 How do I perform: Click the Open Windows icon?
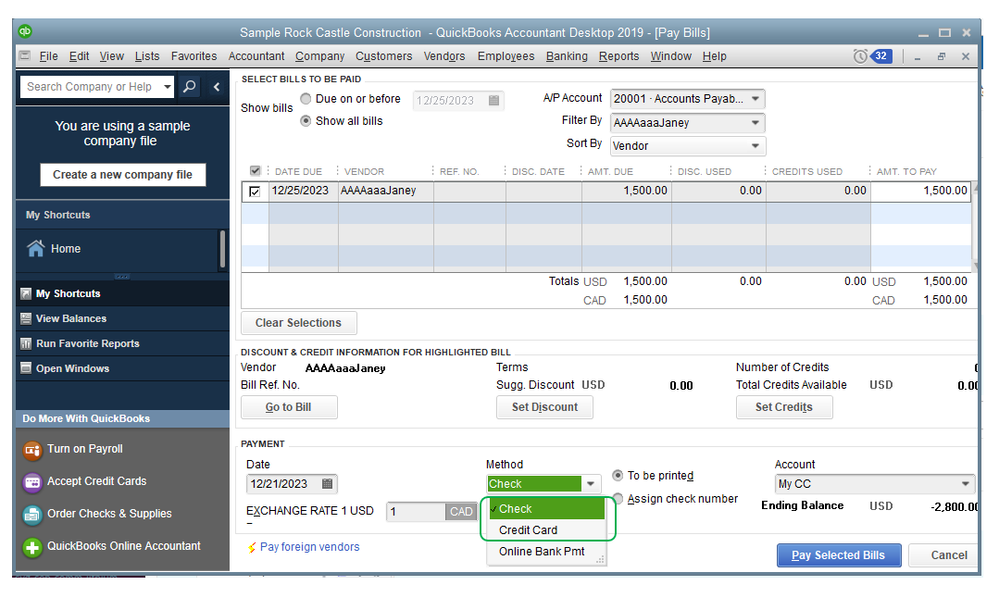(x=25, y=368)
